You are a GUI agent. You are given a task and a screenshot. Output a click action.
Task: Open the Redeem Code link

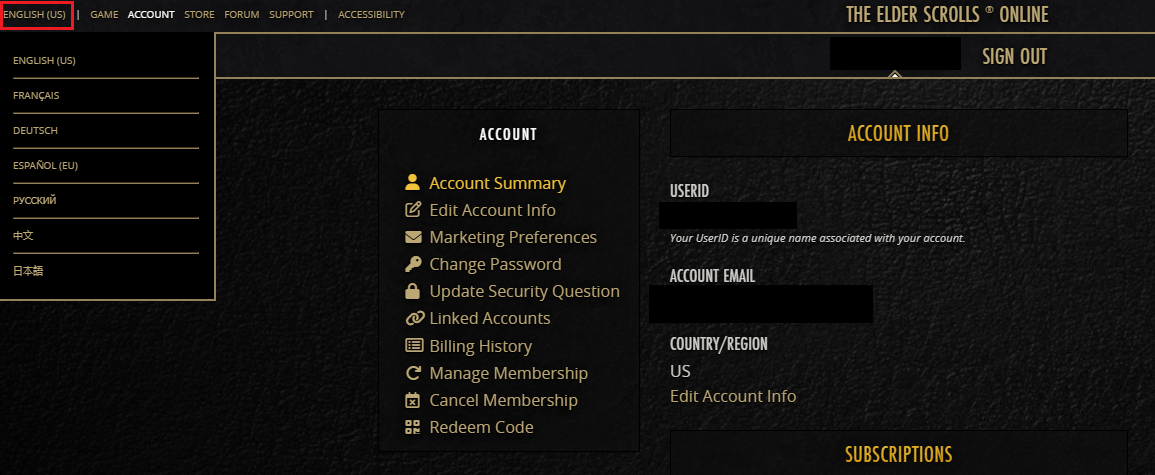point(481,427)
